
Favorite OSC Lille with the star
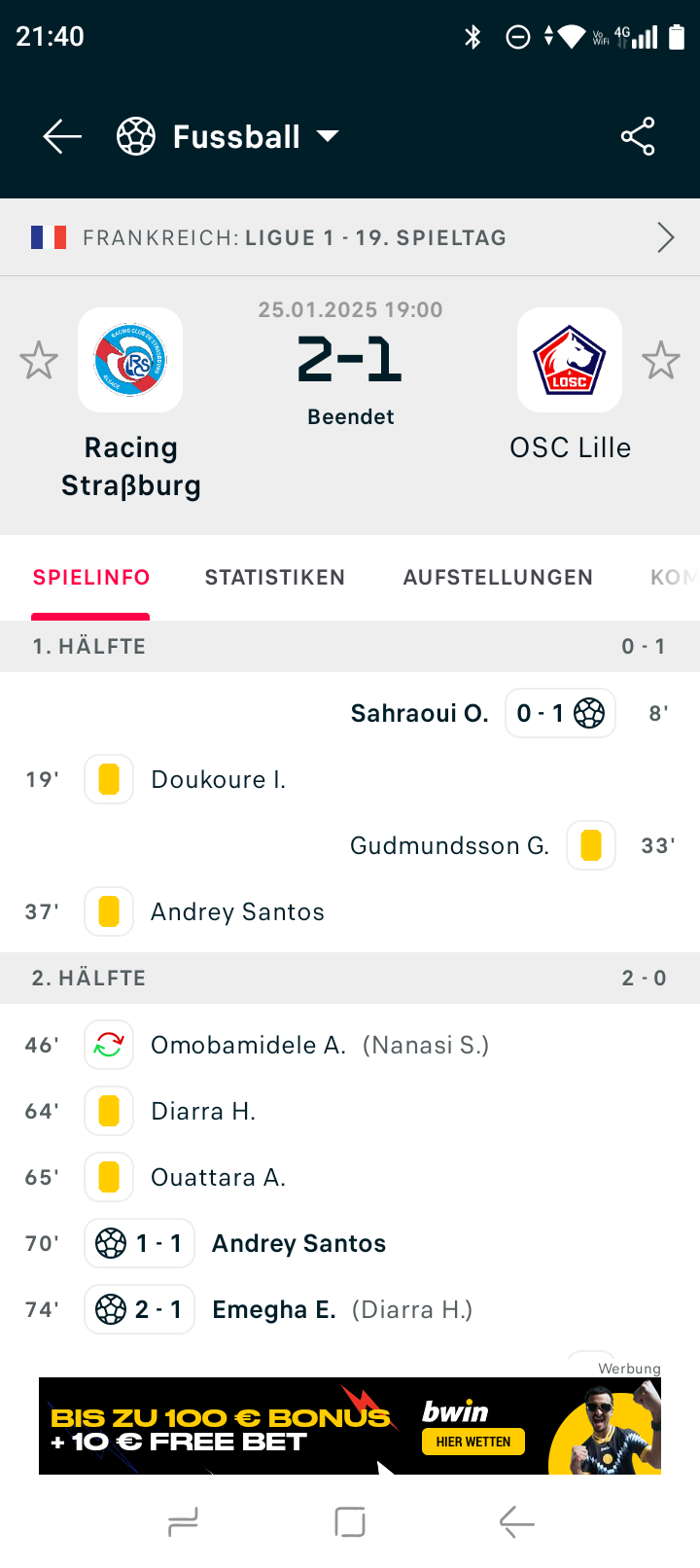tap(661, 361)
